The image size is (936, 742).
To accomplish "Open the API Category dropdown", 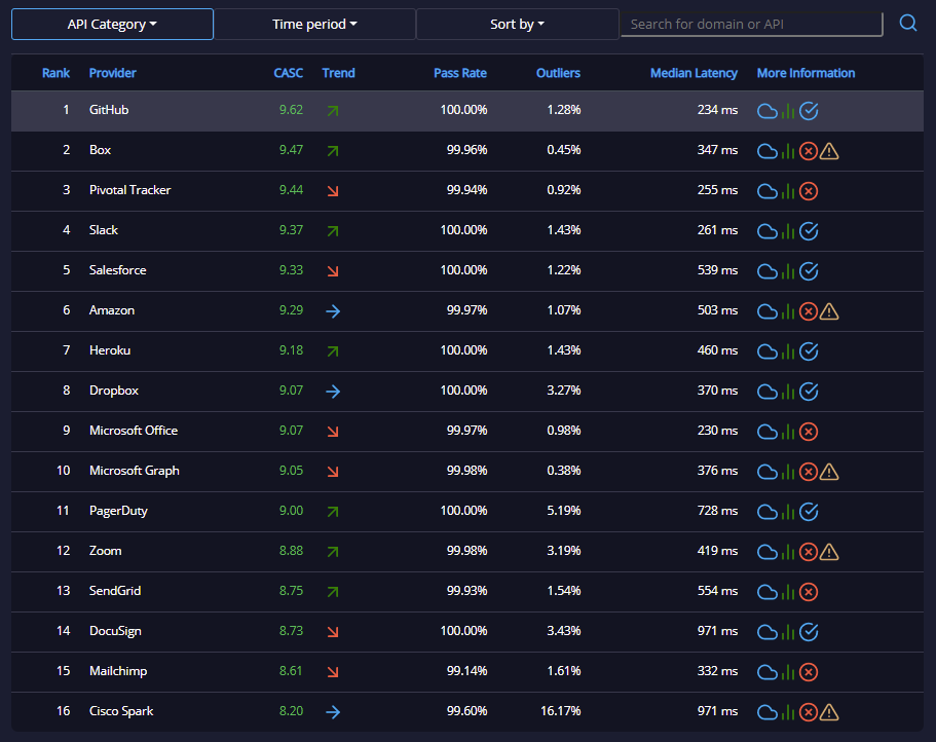I will tap(112, 24).
